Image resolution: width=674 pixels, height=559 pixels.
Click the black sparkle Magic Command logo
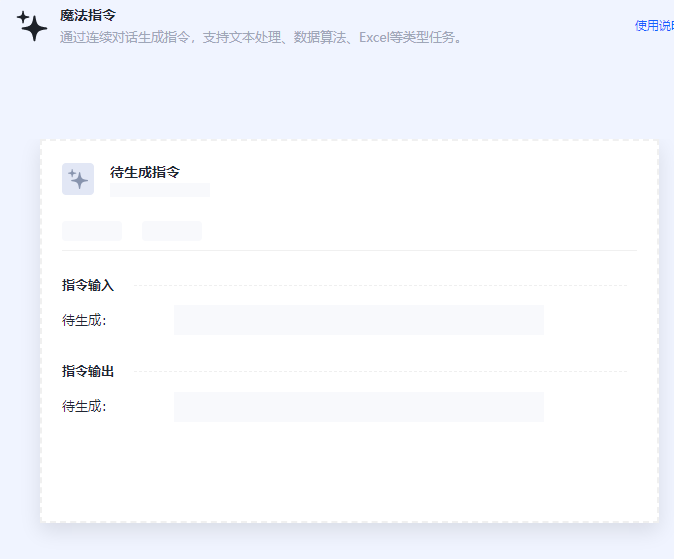(x=32, y=27)
